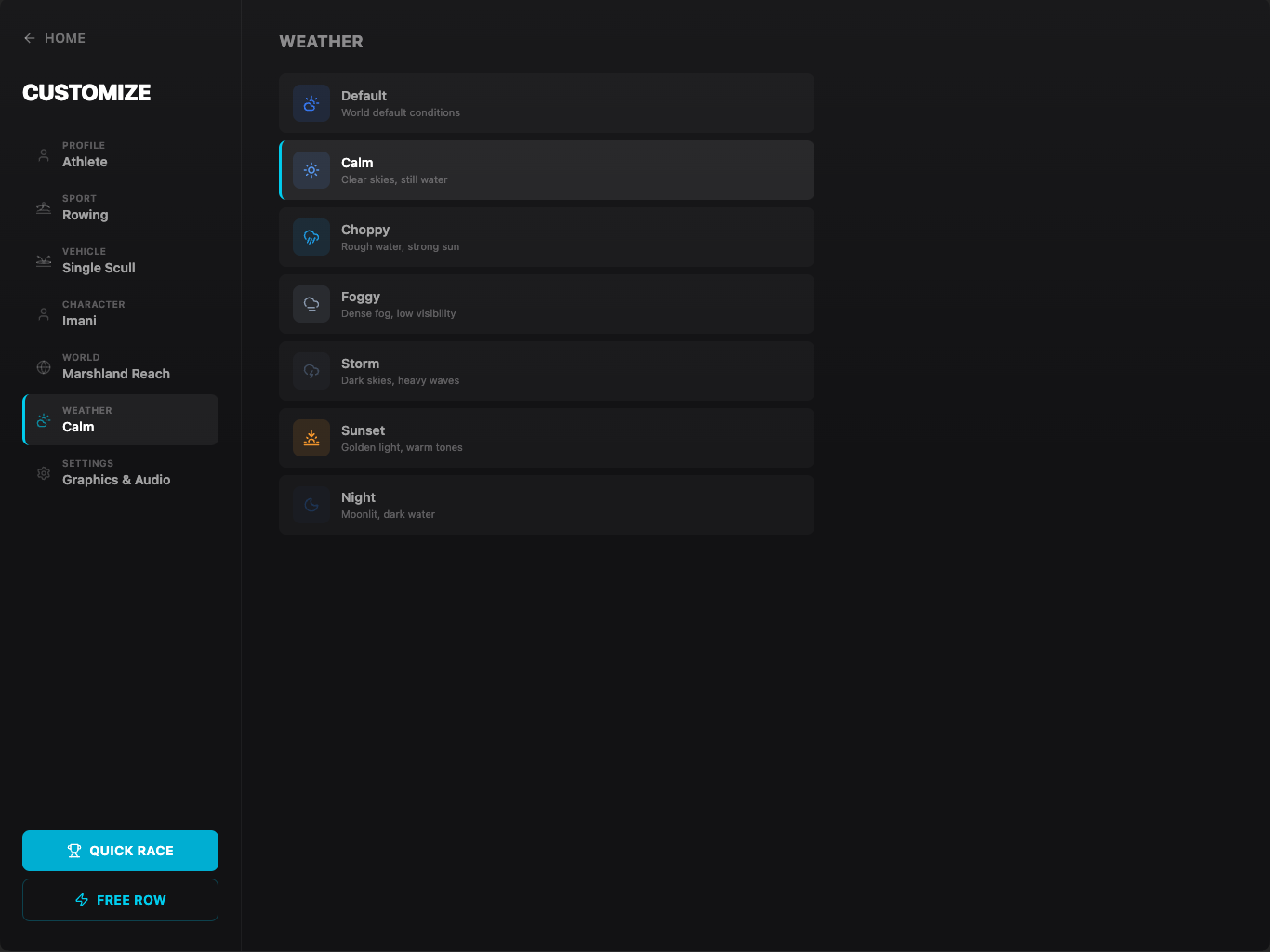Screen dimensions: 1270x952
Task: Start a Quick Race
Action: [120, 851]
